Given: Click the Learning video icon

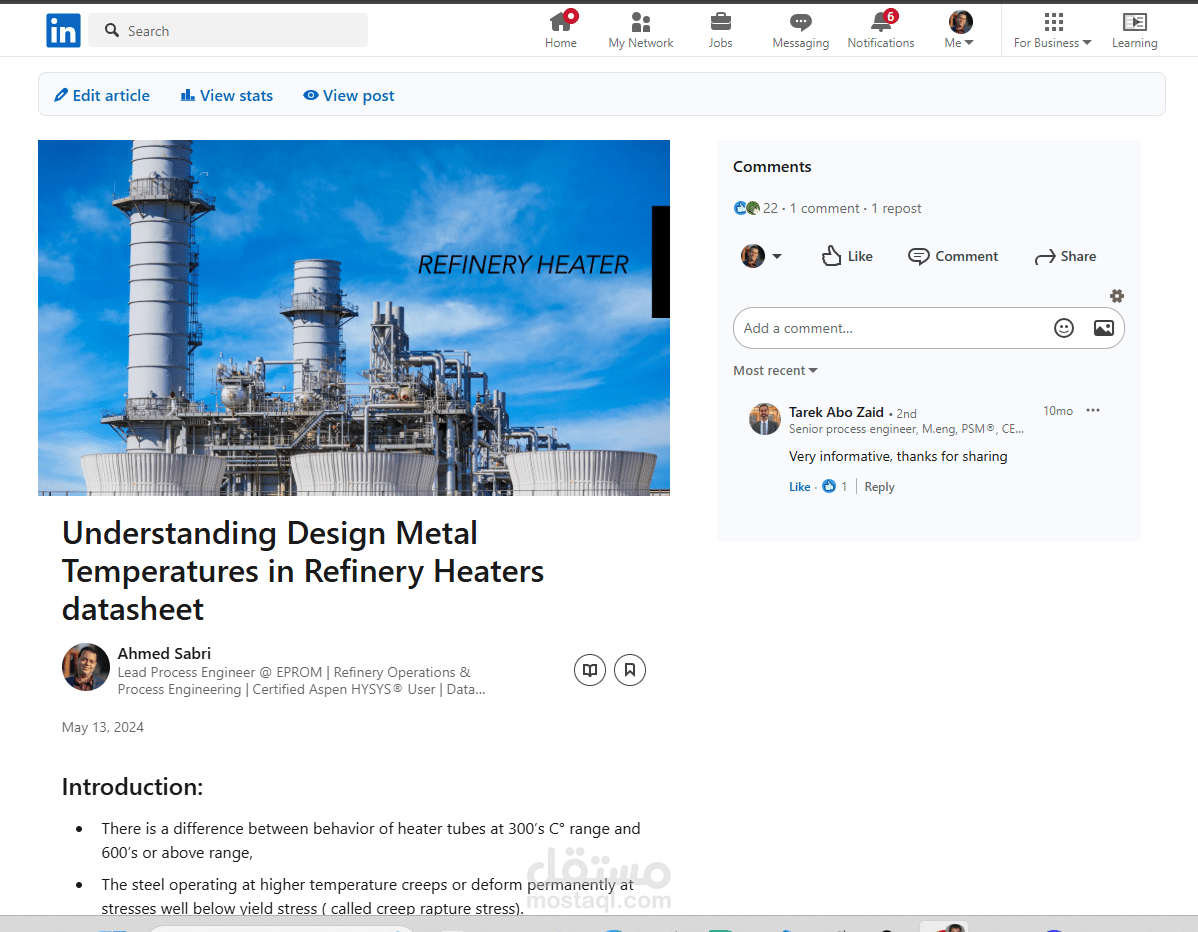Looking at the screenshot, I should tap(1135, 21).
